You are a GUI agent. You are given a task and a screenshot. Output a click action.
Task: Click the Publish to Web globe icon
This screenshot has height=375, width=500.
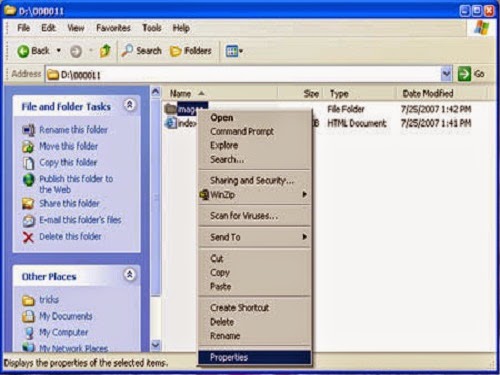[29, 180]
